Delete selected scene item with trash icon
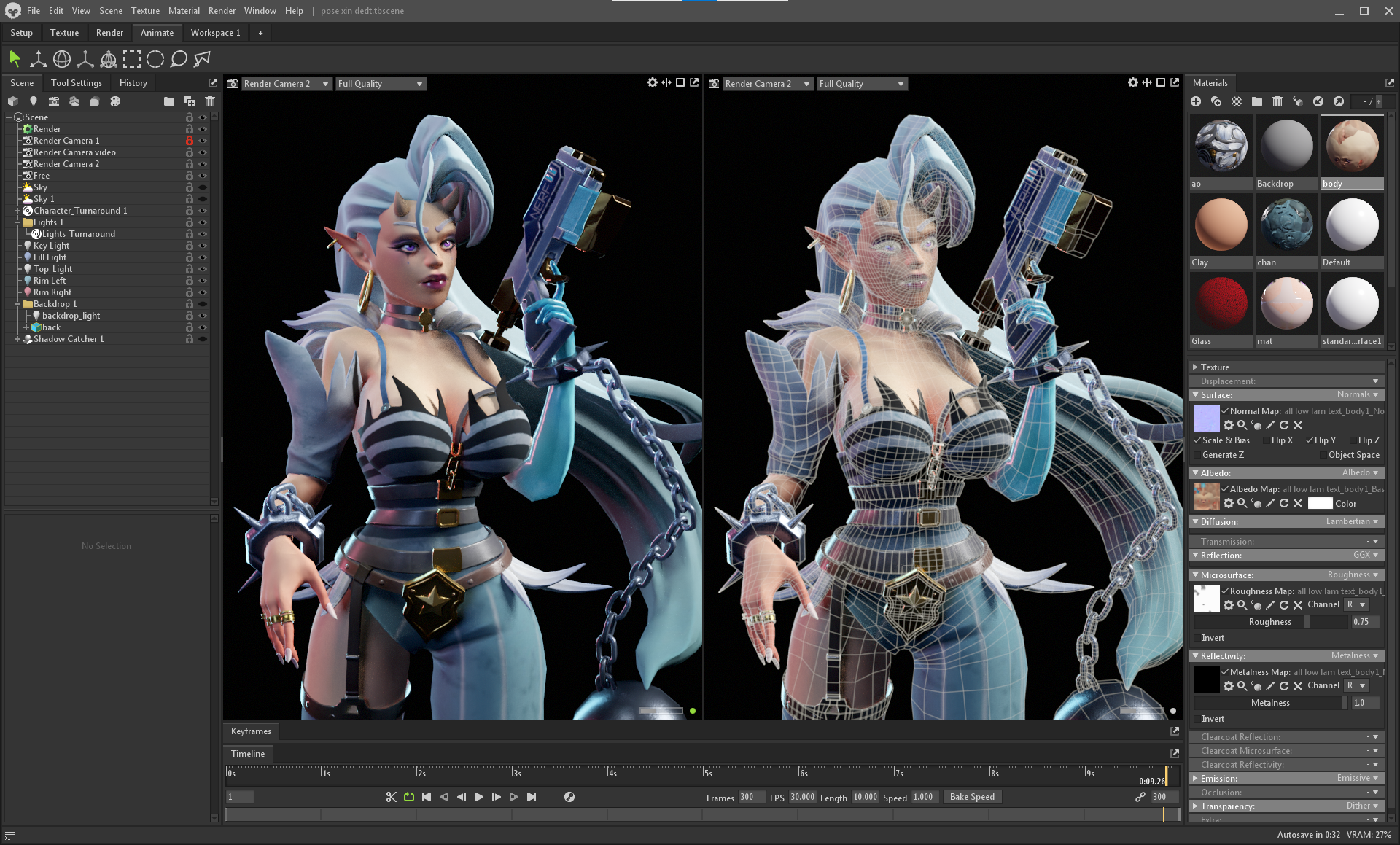This screenshot has width=1400, height=845. pyautogui.click(x=210, y=101)
